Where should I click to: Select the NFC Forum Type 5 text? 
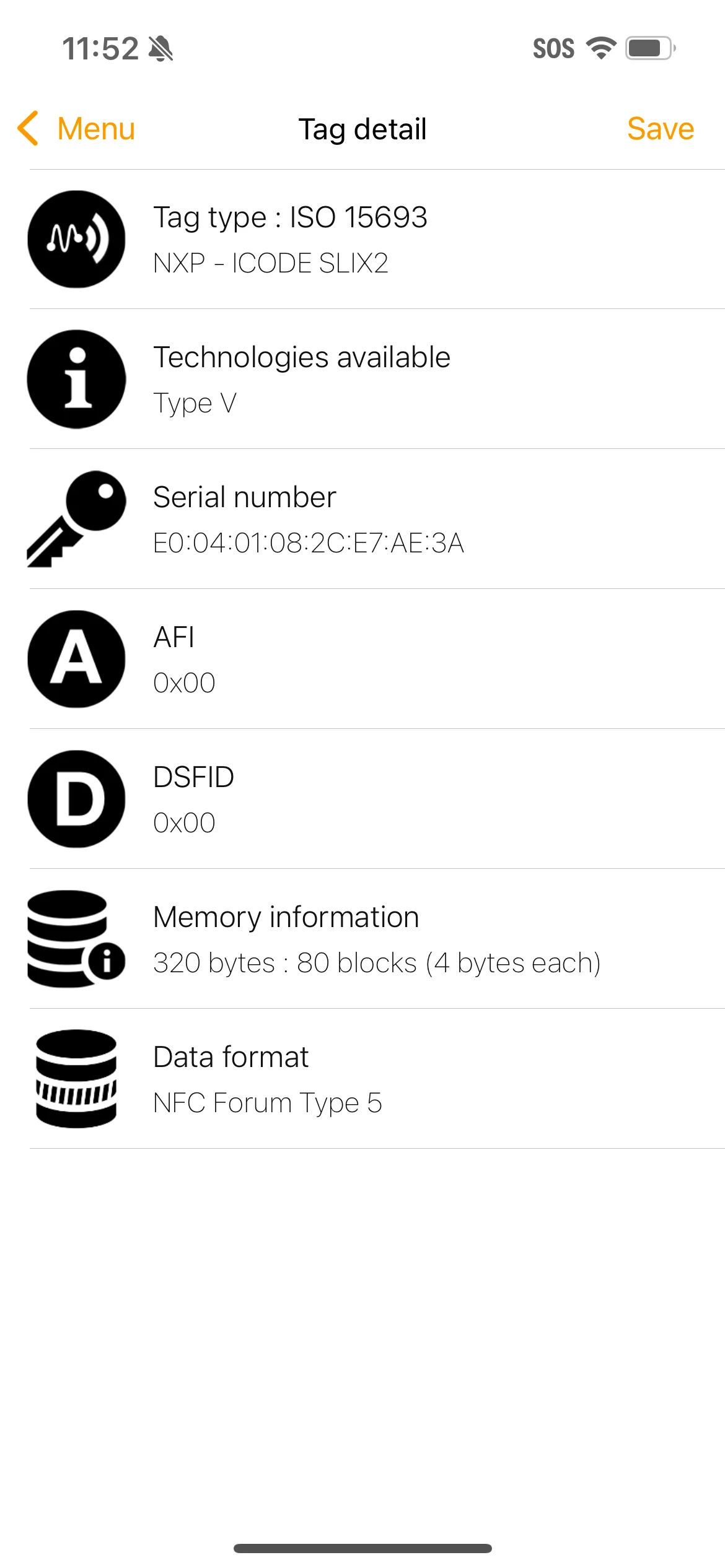[x=268, y=1103]
